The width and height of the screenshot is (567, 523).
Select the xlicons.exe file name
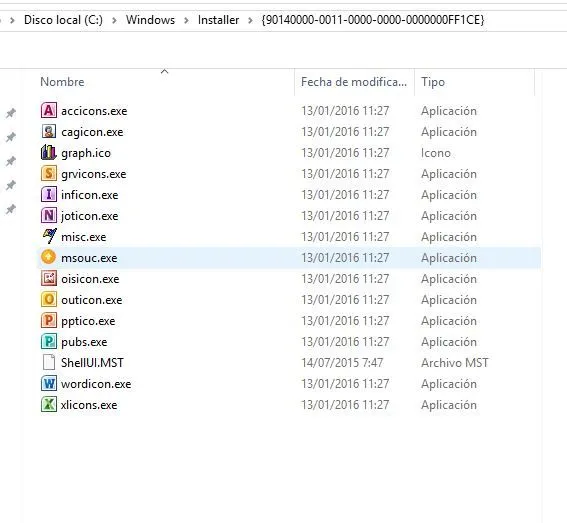pyautogui.click(x=89, y=404)
